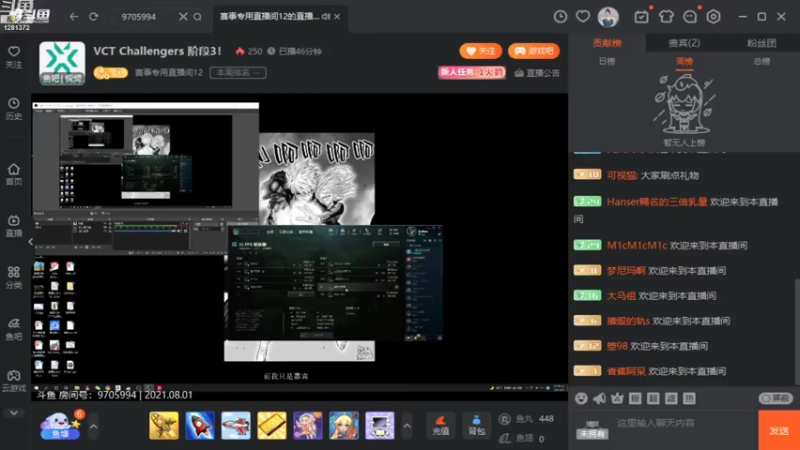Go back with the left arrow
The image size is (800, 450).
coord(74,17)
